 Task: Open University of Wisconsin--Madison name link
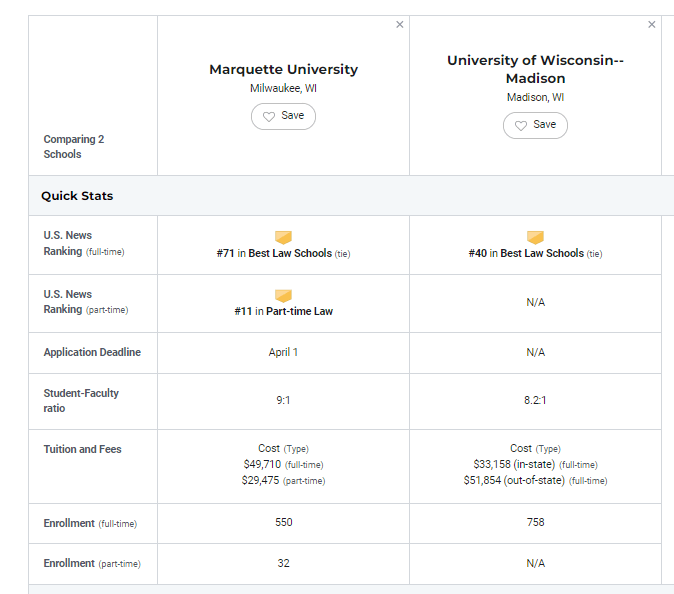(x=535, y=69)
